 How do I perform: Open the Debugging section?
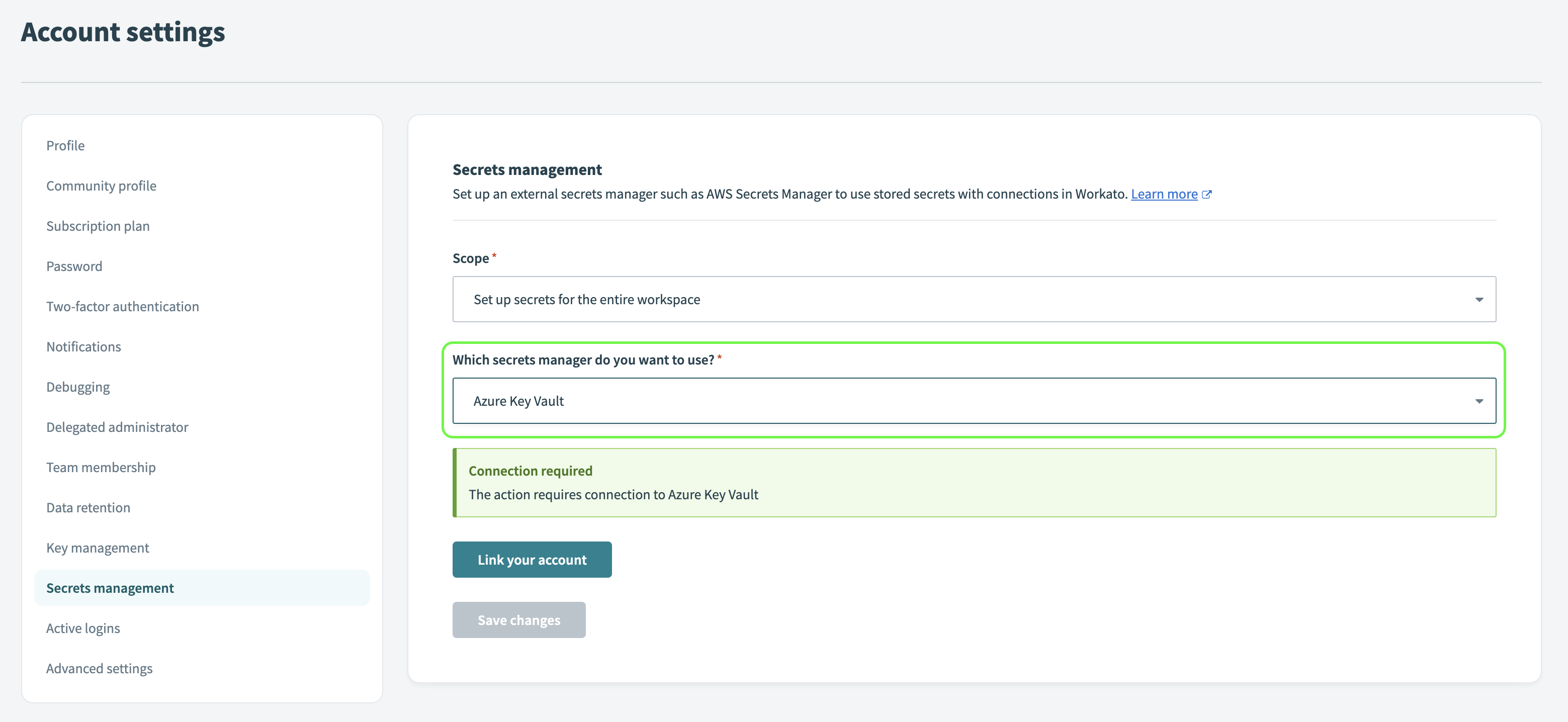click(78, 387)
